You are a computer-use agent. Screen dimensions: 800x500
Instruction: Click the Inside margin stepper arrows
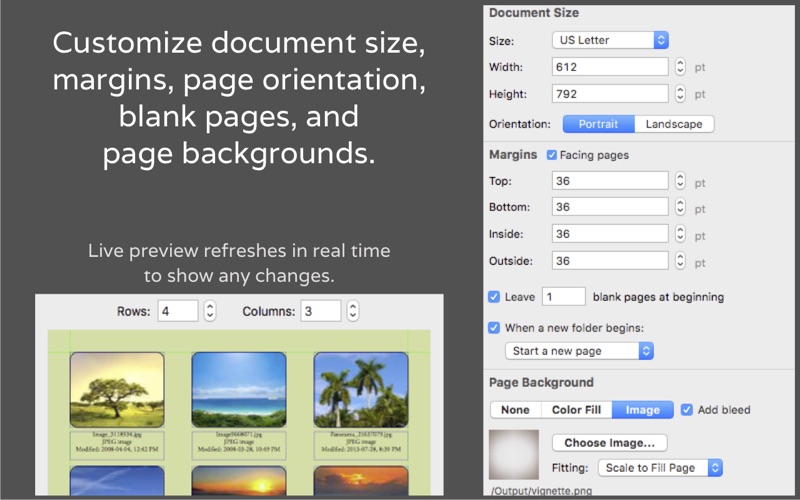point(680,234)
